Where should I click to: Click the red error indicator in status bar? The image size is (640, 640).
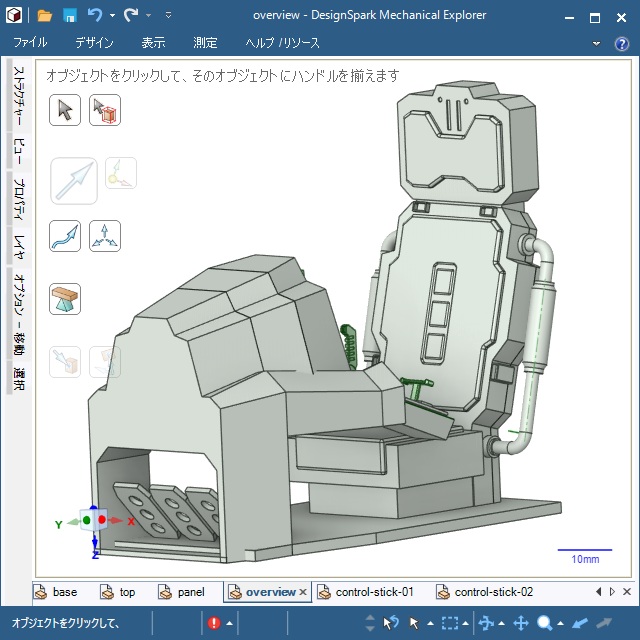click(214, 623)
